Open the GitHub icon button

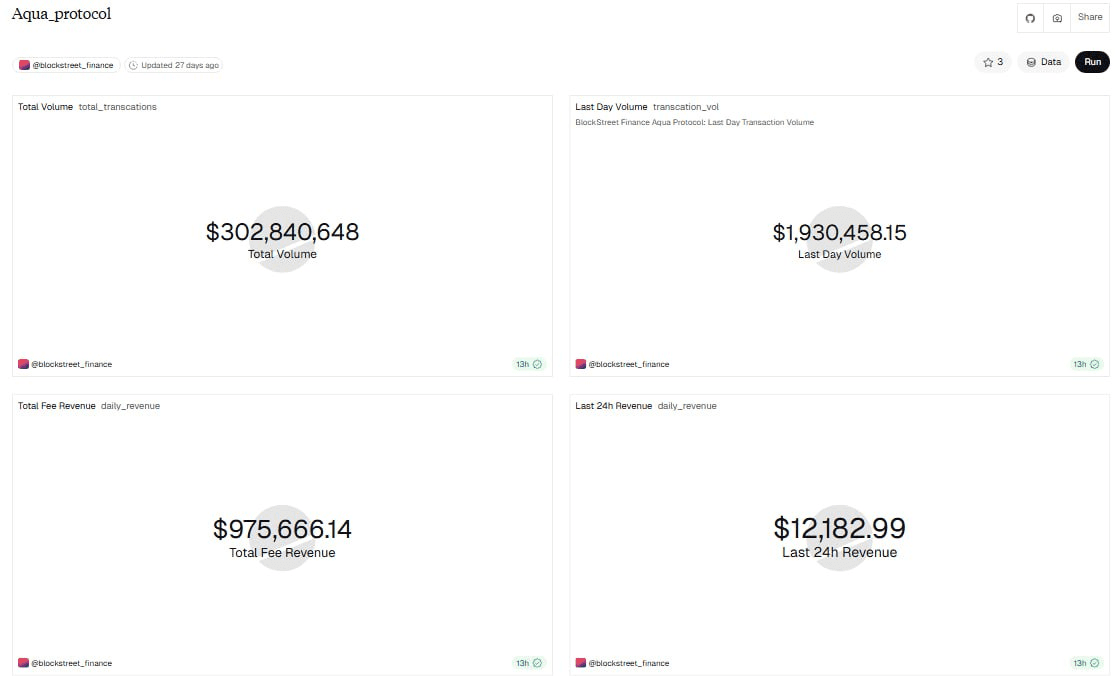(x=1030, y=18)
